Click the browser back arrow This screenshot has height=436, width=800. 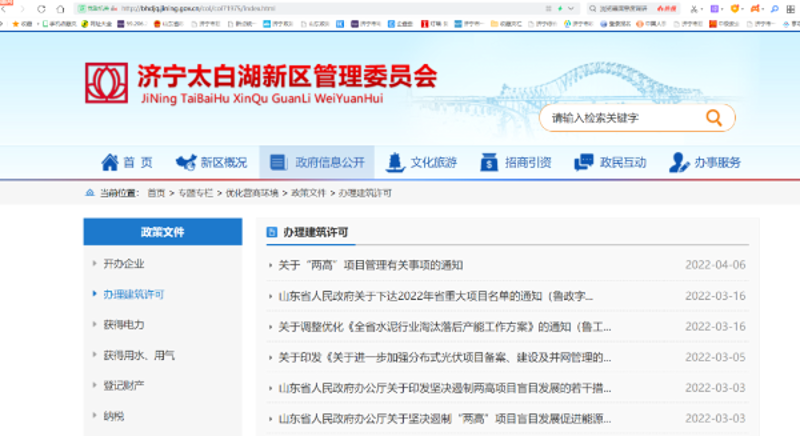3,9
